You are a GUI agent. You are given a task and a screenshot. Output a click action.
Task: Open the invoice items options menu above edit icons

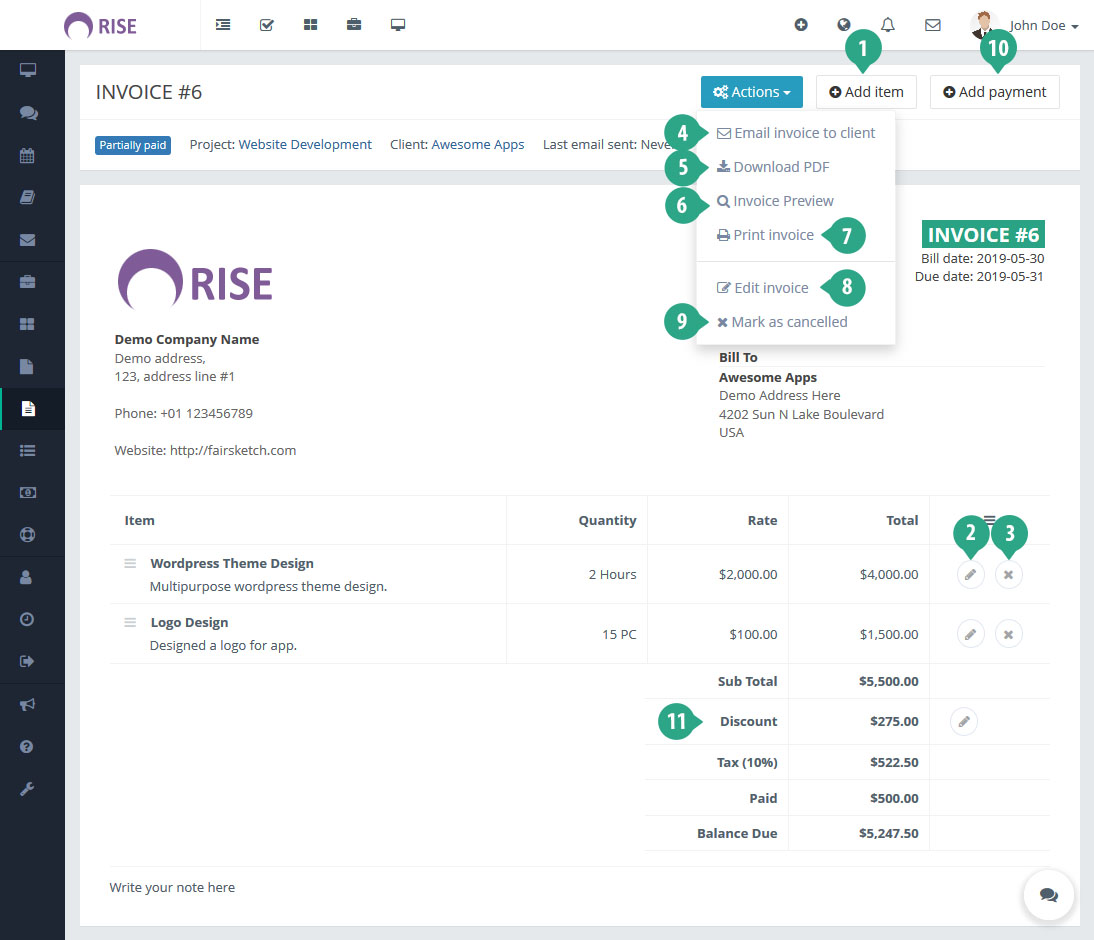coord(989,519)
